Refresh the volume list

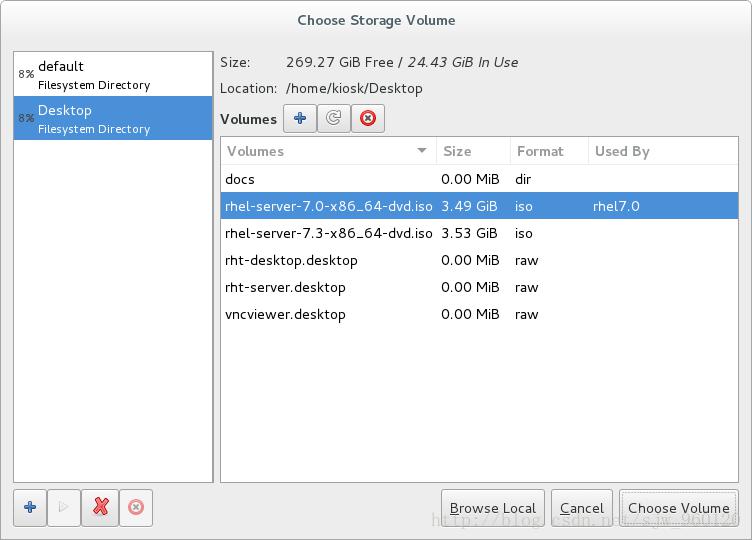pos(333,119)
